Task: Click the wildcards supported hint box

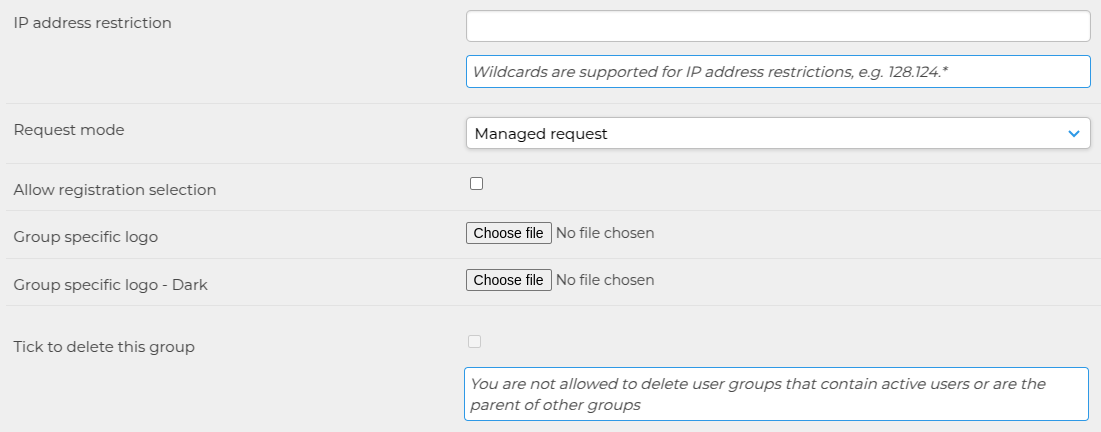Action: [x=778, y=72]
